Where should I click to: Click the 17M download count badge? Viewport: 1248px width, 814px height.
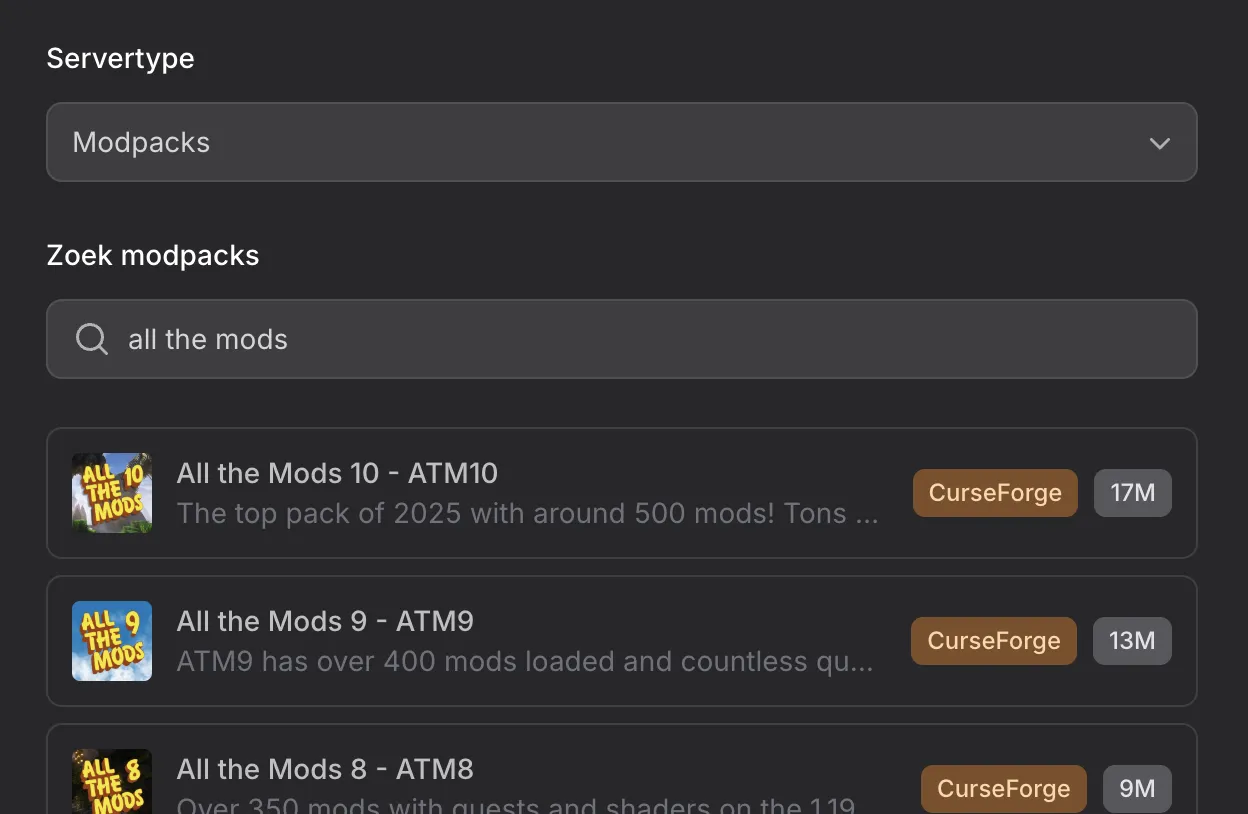1133,492
